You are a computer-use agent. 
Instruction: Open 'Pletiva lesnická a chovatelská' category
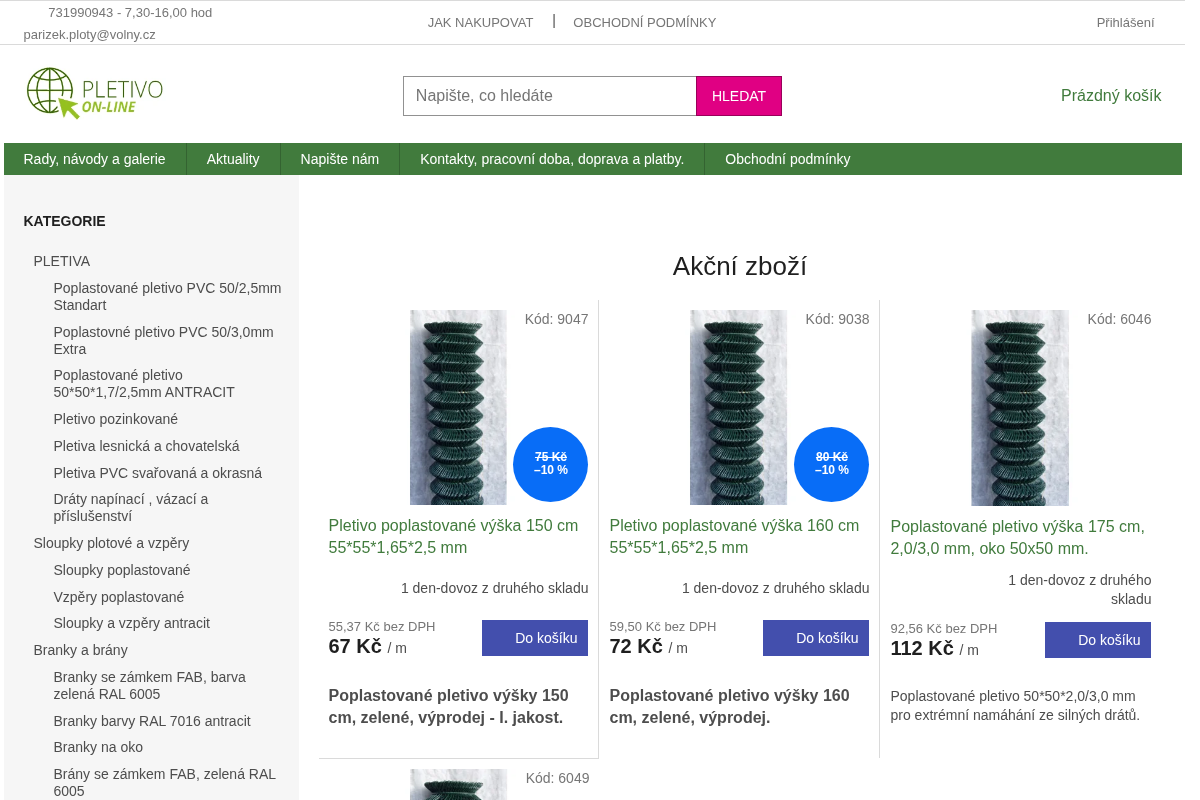(146, 446)
